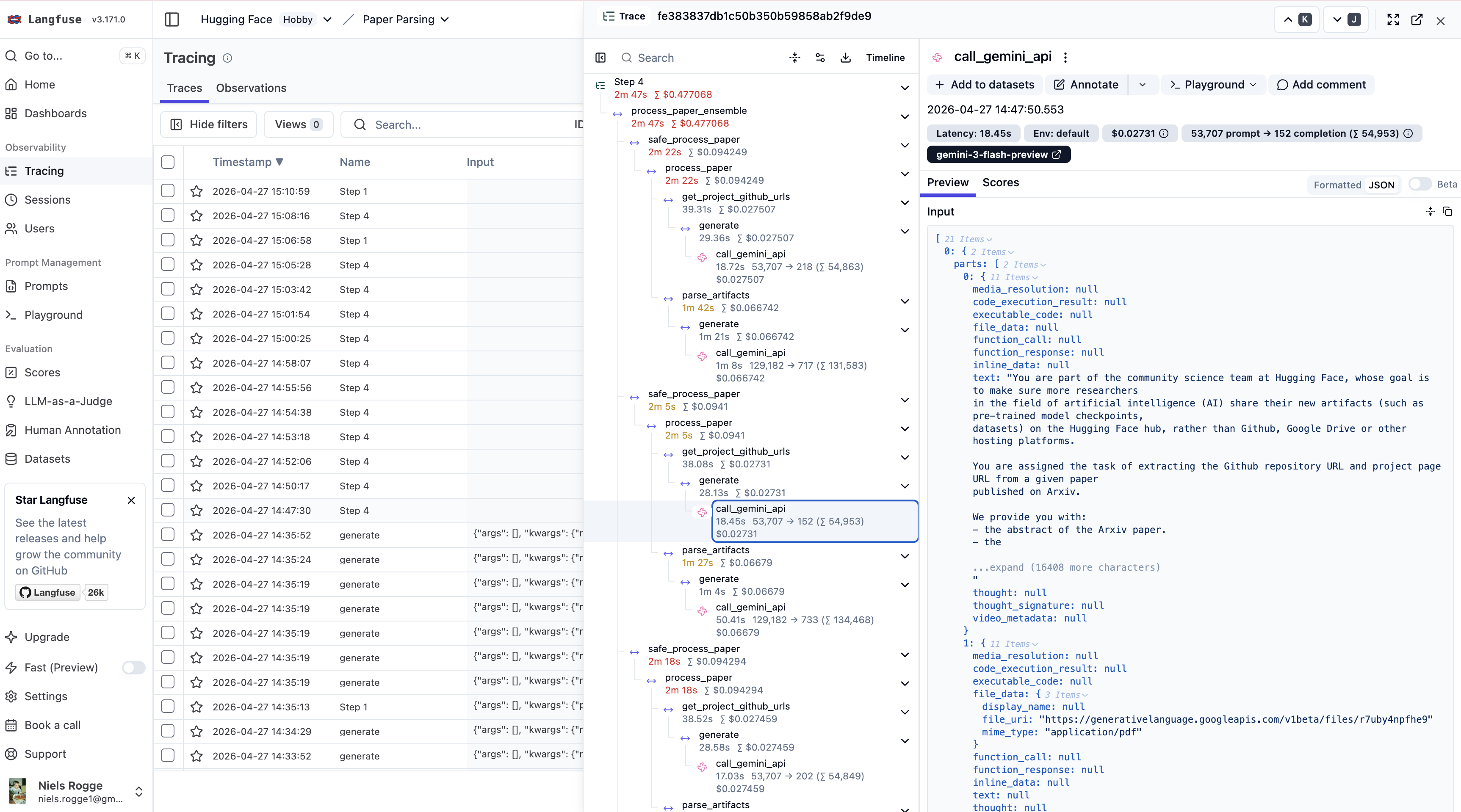Image resolution: width=1461 pixels, height=812 pixels.
Task: Star the 14:47:30 Step 4 trace
Action: (196, 510)
